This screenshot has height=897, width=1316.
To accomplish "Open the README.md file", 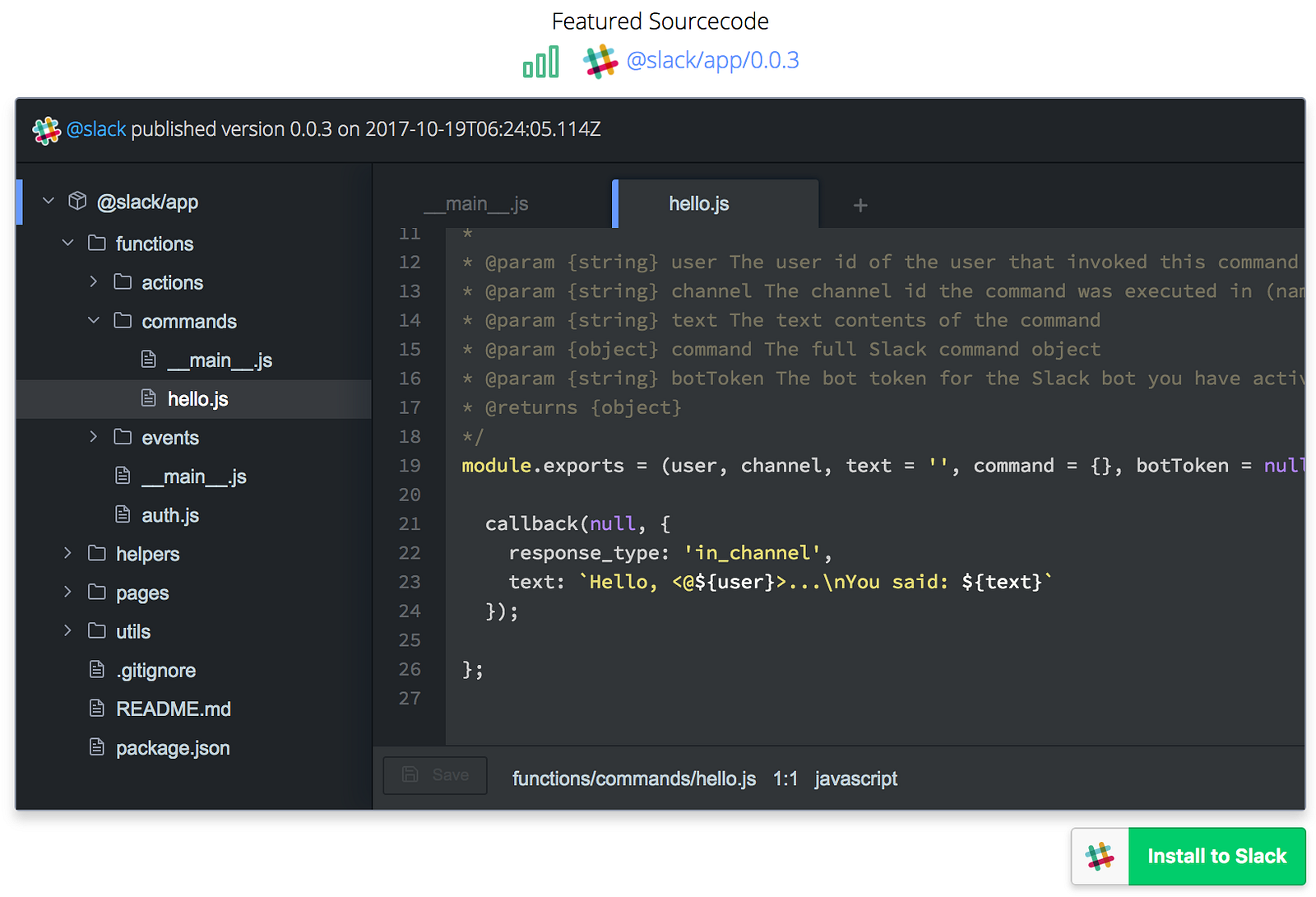I will 174,709.
